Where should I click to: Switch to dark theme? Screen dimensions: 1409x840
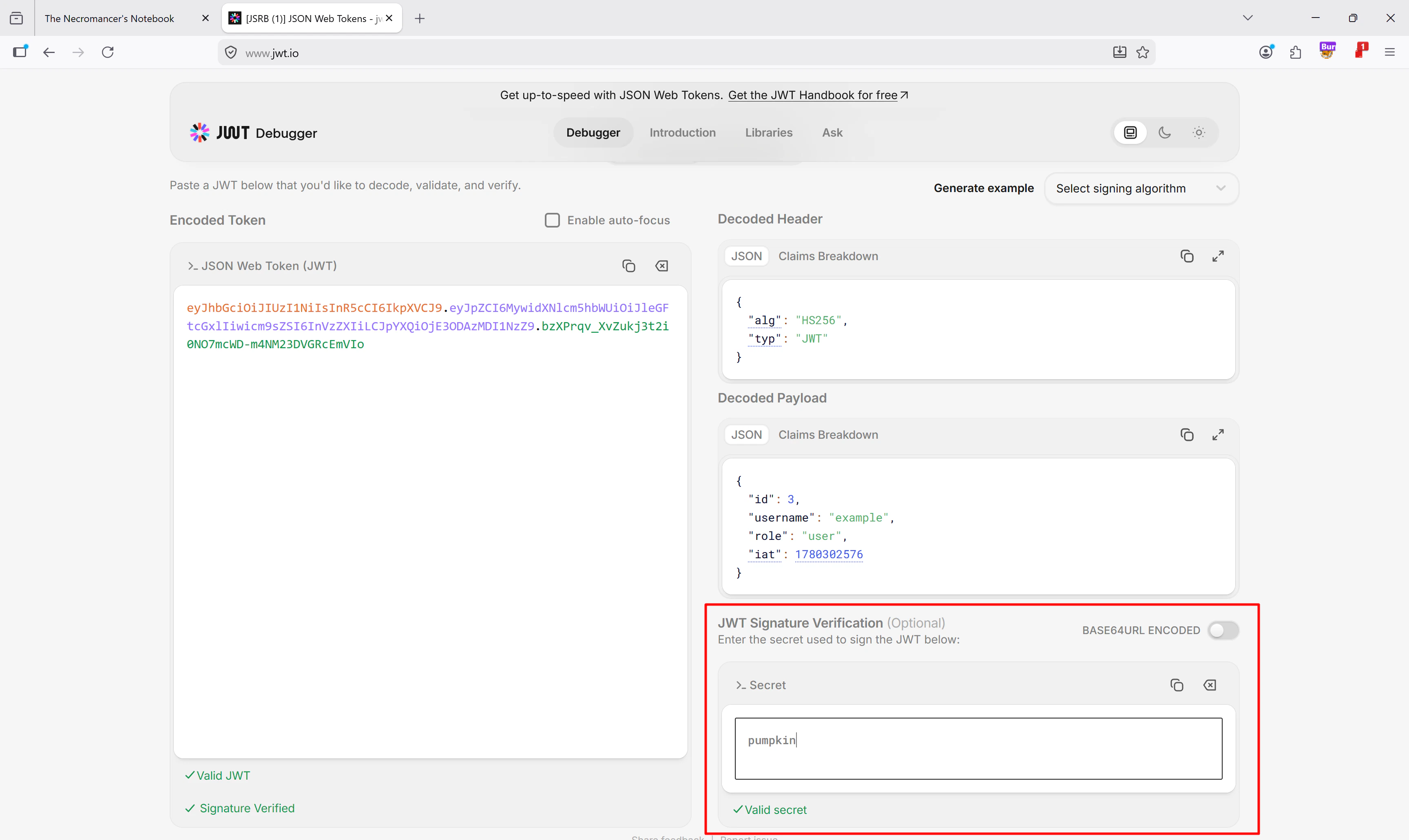(1164, 133)
